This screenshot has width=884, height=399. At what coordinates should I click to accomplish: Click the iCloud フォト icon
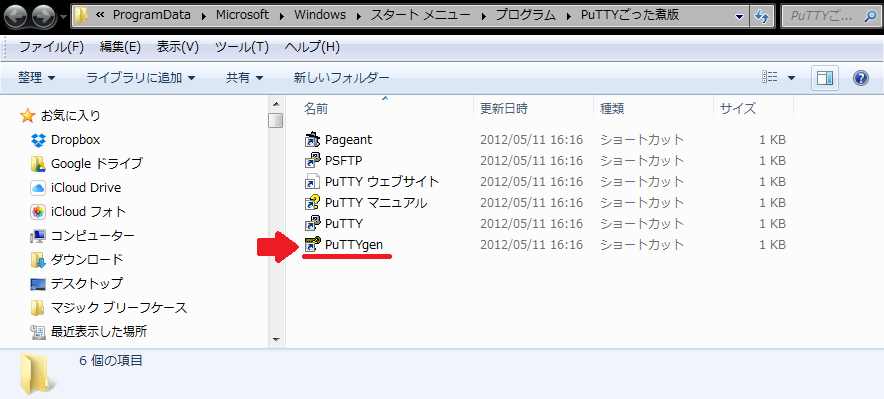[38, 212]
